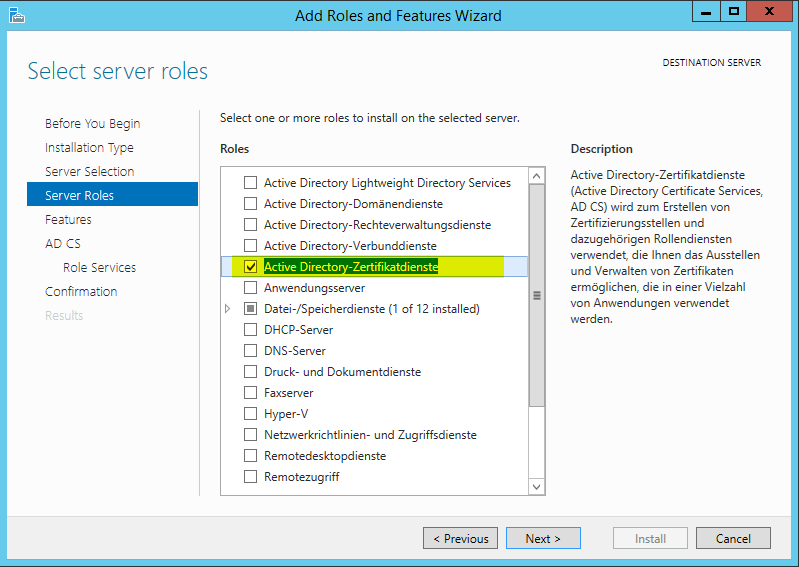Check the Remotedesktopdienste role
Screen dimensions: 799x567
point(250,455)
